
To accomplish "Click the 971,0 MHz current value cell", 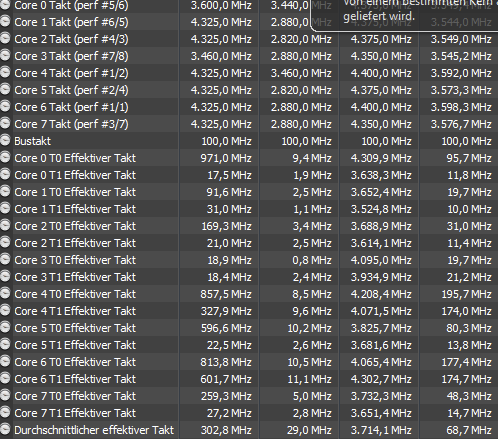I will pos(226,158).
